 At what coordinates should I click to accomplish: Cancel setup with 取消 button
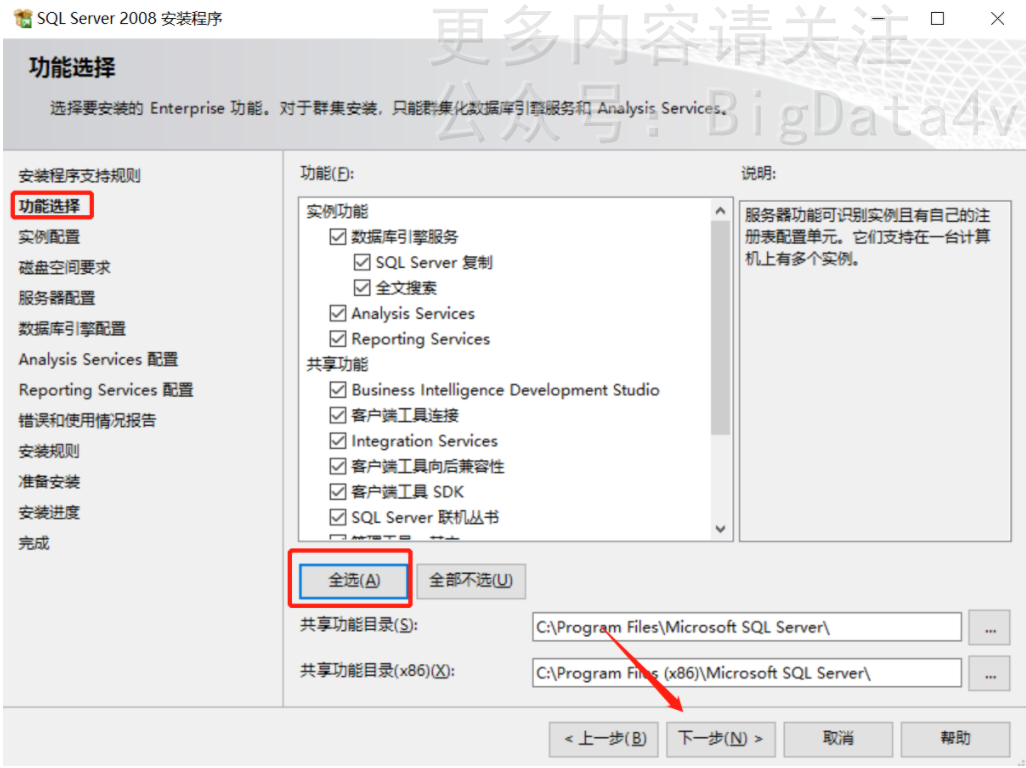coord(838,739)
